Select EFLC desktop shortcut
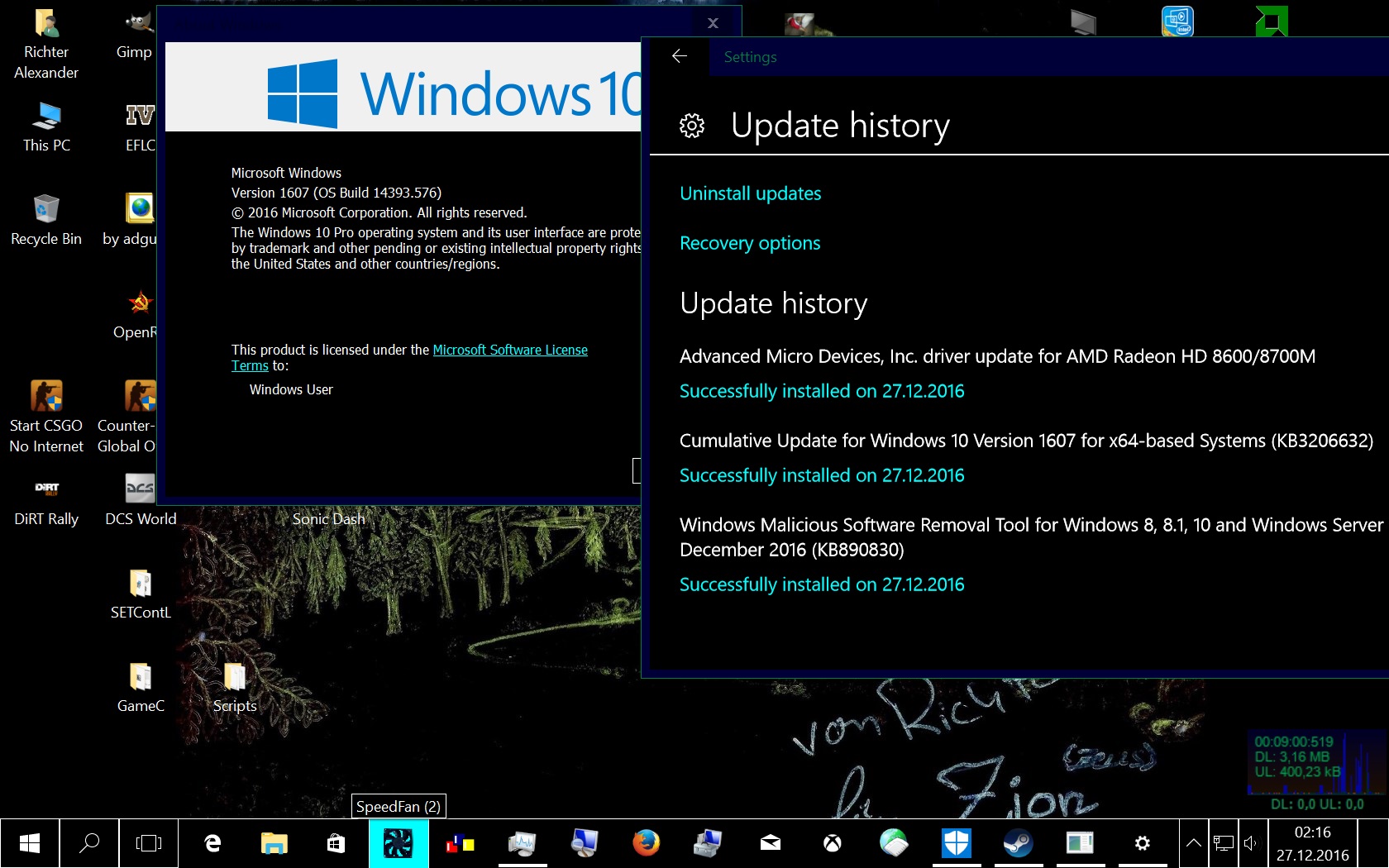 140,126
